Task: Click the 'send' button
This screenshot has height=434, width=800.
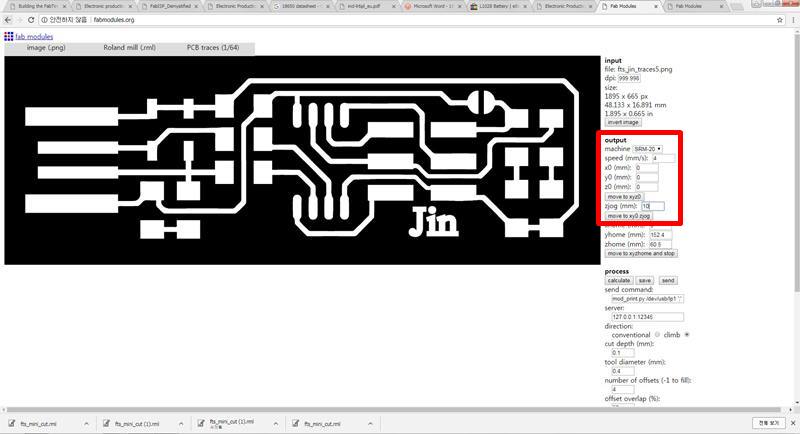Action: pos(668,280)
